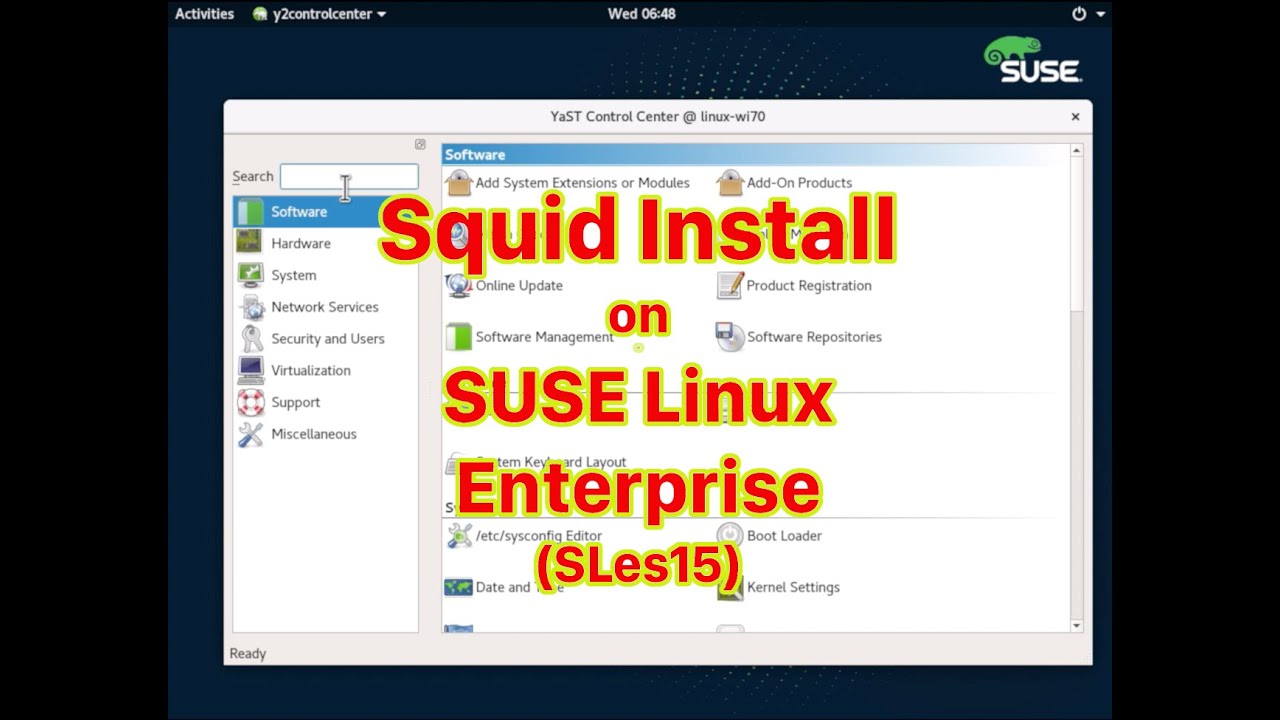Screen dimensions: 1280x720
Task: Click the Search input field
Action: 349,177
